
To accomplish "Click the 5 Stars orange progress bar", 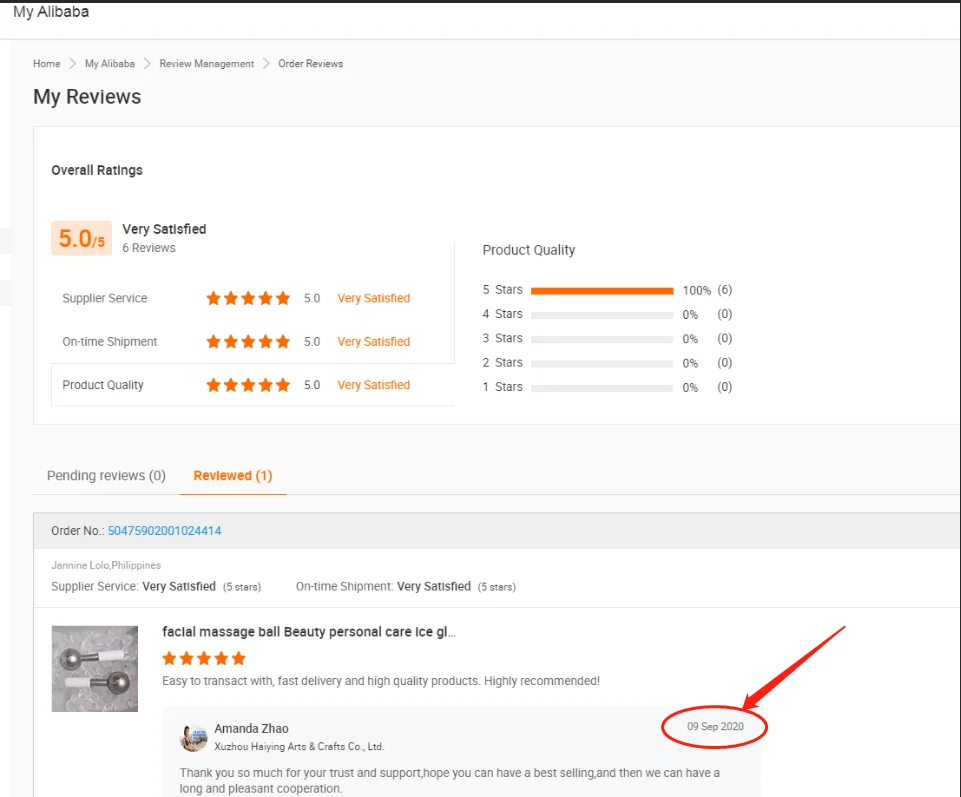I will pyautogui.click(x=602, y=291).
